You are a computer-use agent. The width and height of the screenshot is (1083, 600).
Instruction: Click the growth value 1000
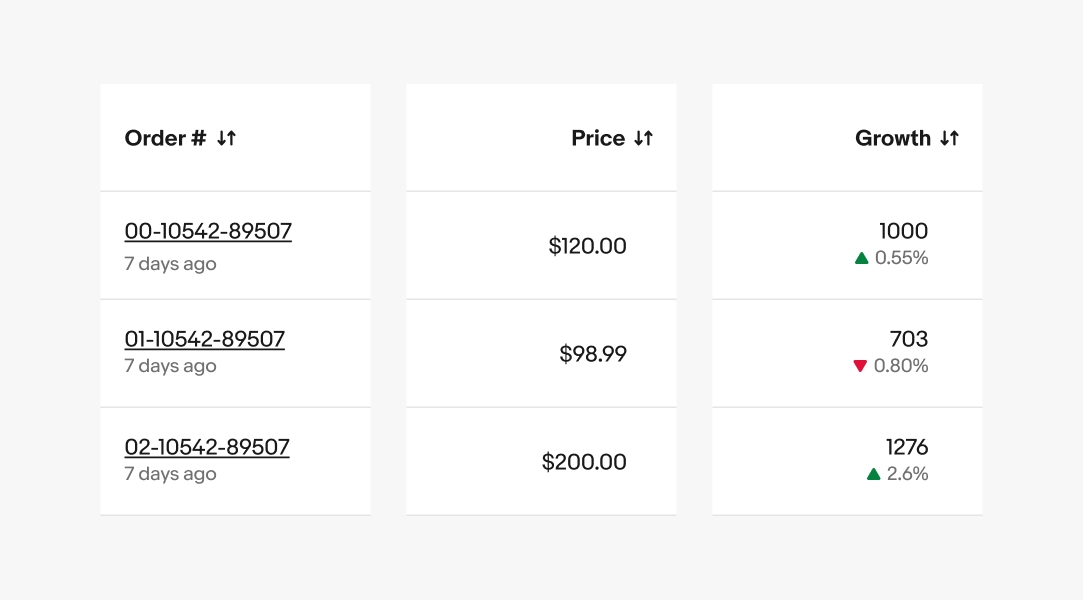pos(904,230)
